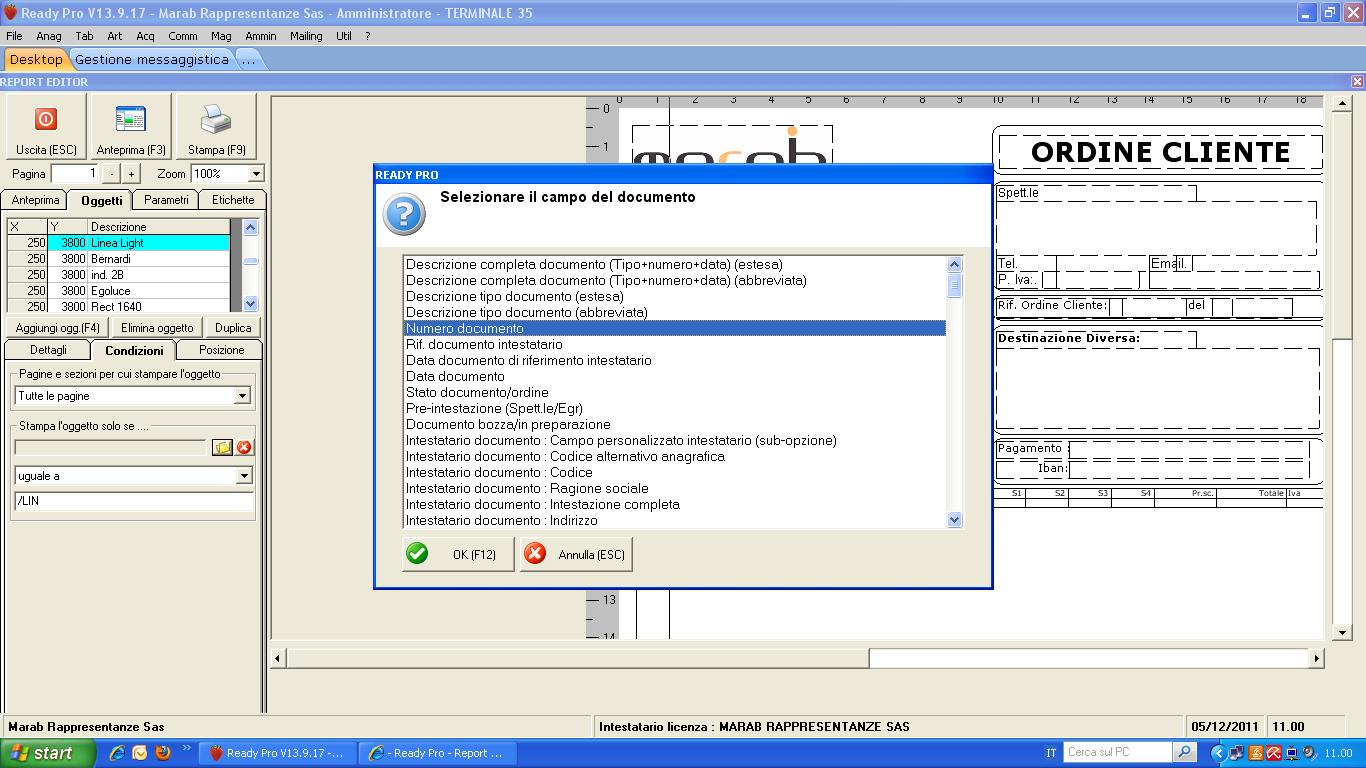Expand the 'uguale a' comparison dropdown
The height and width of the screenshot is (768, 1366).
(x=243, y=476)
